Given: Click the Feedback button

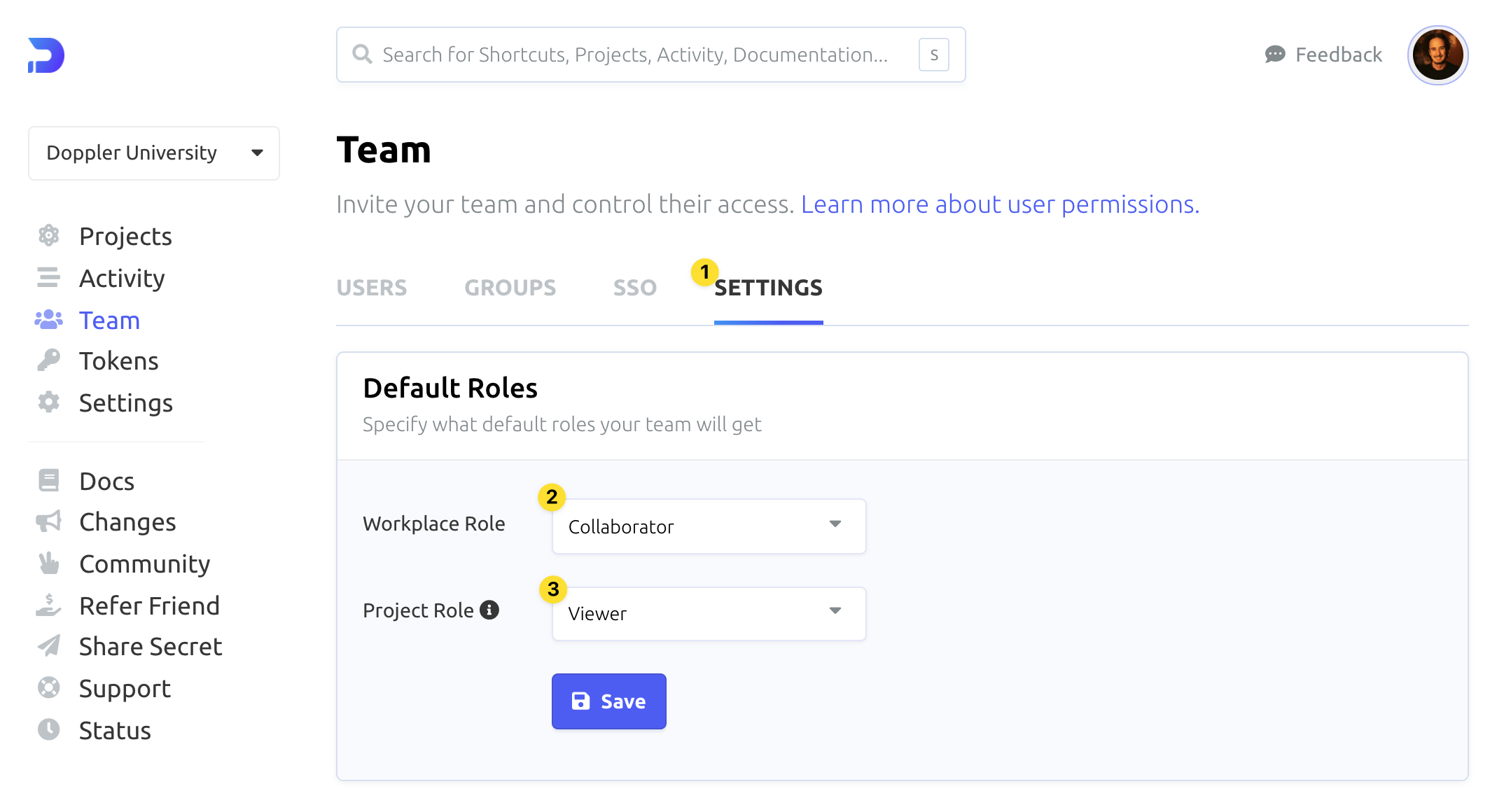Looking at the screenshot, I should (x=1323, y=55).
